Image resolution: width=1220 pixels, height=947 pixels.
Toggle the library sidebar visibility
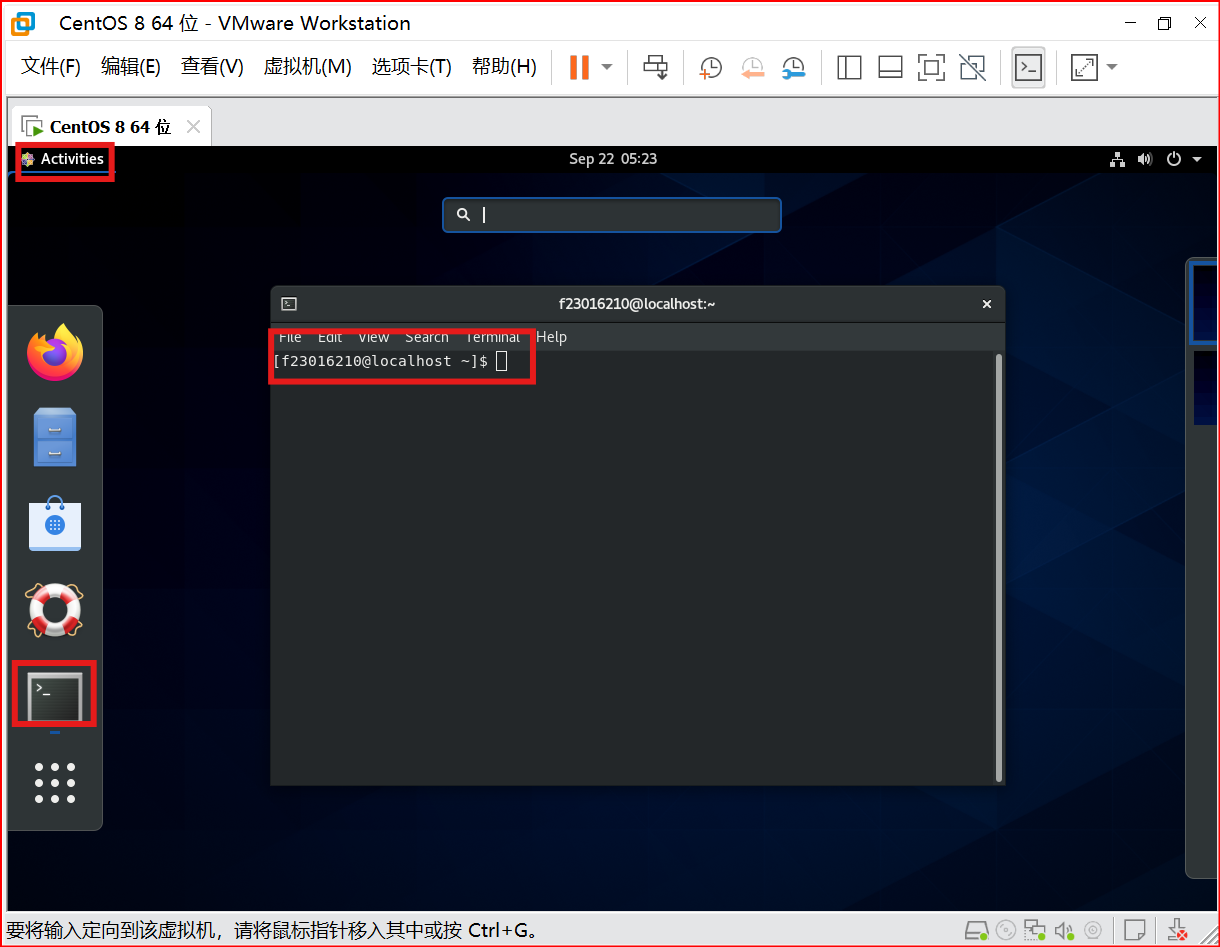(849, 67)
